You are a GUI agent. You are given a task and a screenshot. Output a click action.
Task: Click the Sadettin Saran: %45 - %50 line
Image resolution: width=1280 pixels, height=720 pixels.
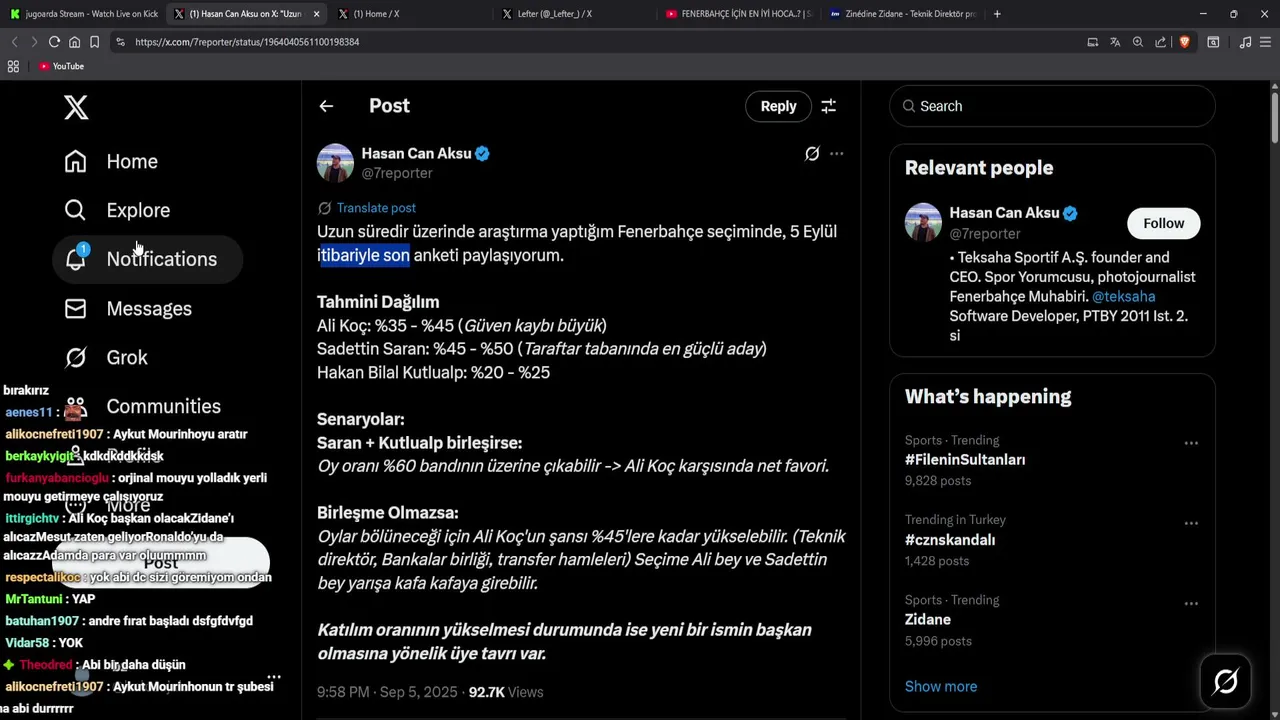(542, 349)
